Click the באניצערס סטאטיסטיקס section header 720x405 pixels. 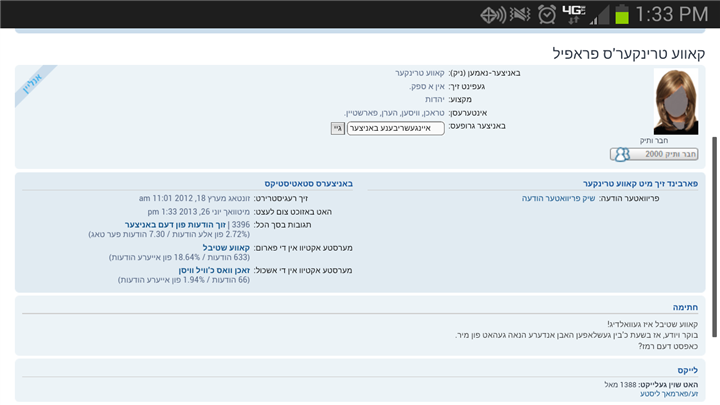coord(308,184)
